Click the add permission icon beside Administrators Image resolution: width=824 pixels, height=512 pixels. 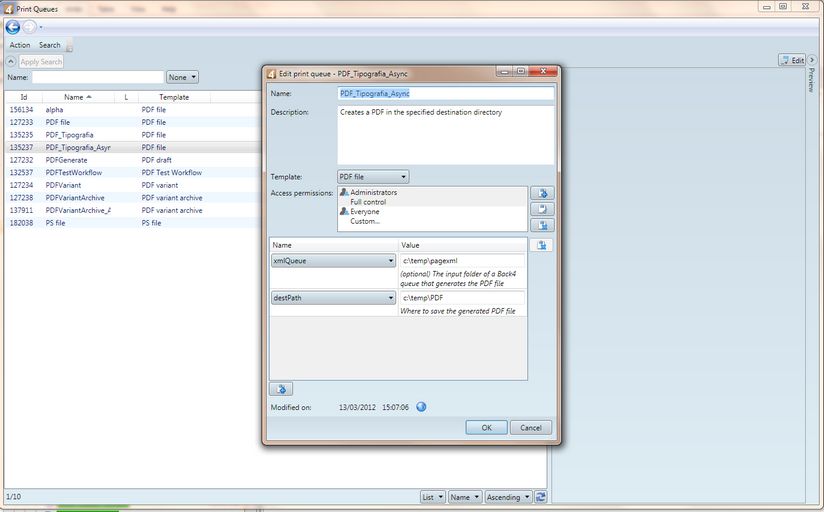point(542,193)
